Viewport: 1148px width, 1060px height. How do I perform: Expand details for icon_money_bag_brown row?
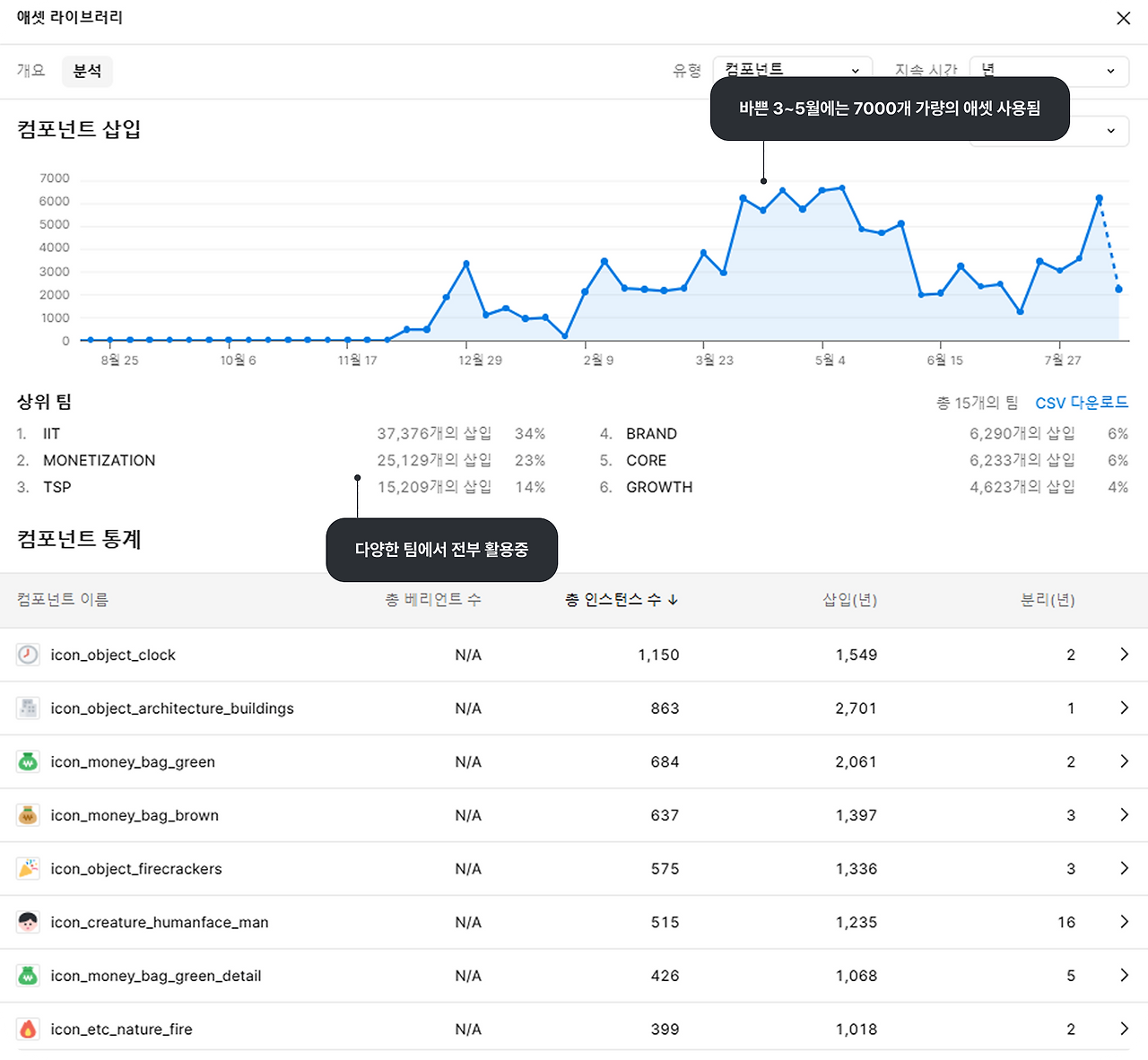(1124, 815)
